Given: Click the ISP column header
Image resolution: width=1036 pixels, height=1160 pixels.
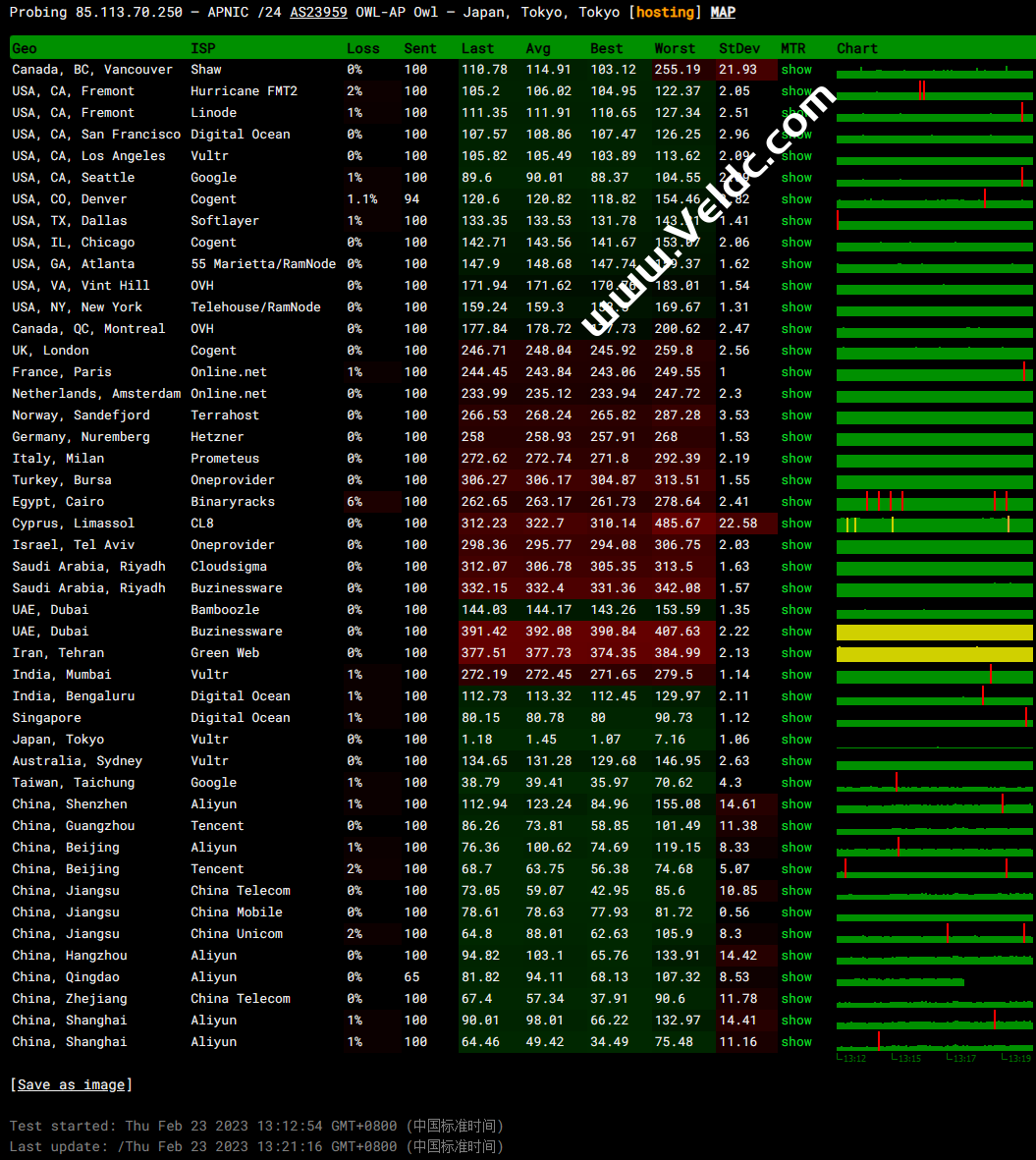Looking at the screenshot, I should coord(202,48).
